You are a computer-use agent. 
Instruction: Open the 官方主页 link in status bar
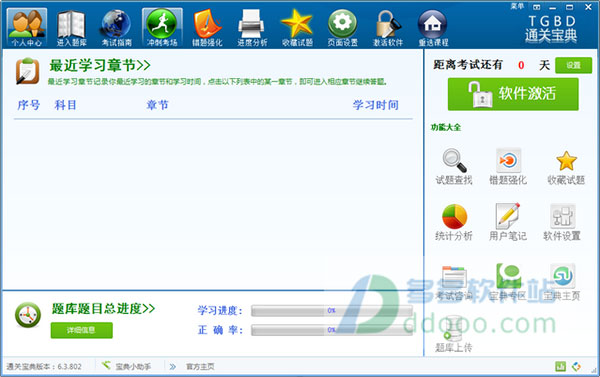pyautogui.click(x=200, y=367)
